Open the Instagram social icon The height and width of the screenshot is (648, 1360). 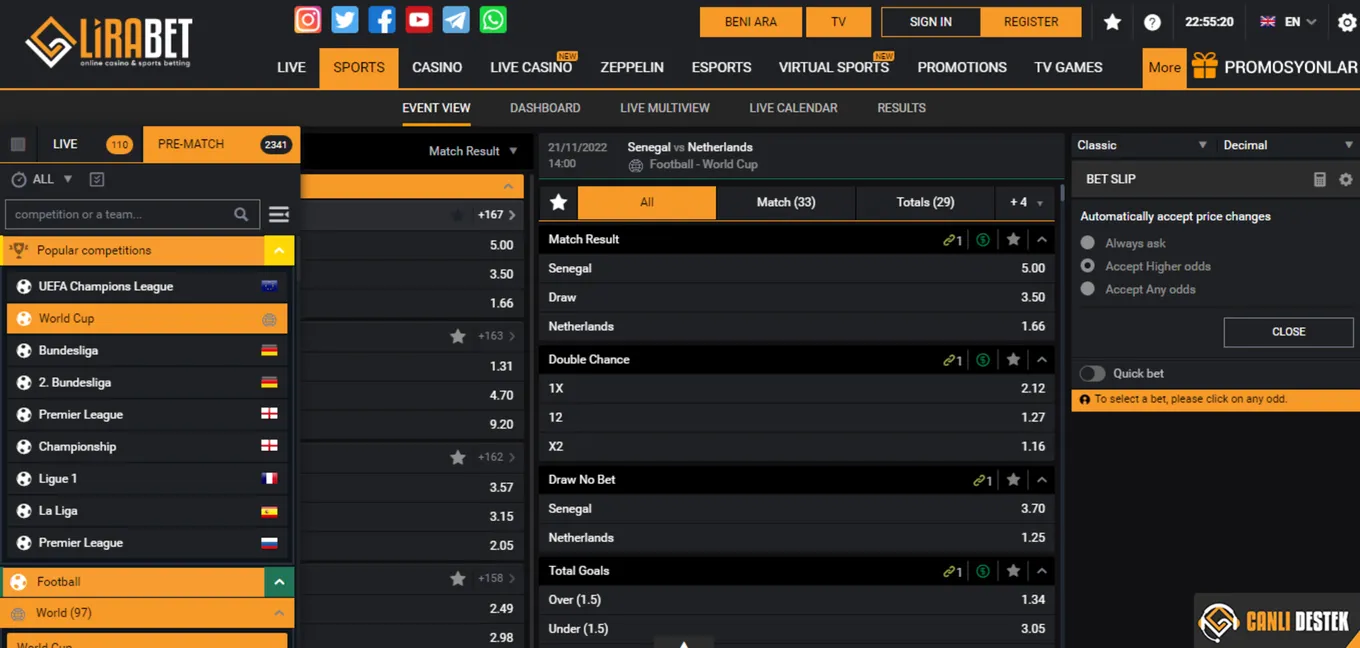click(x=308, y=19)
